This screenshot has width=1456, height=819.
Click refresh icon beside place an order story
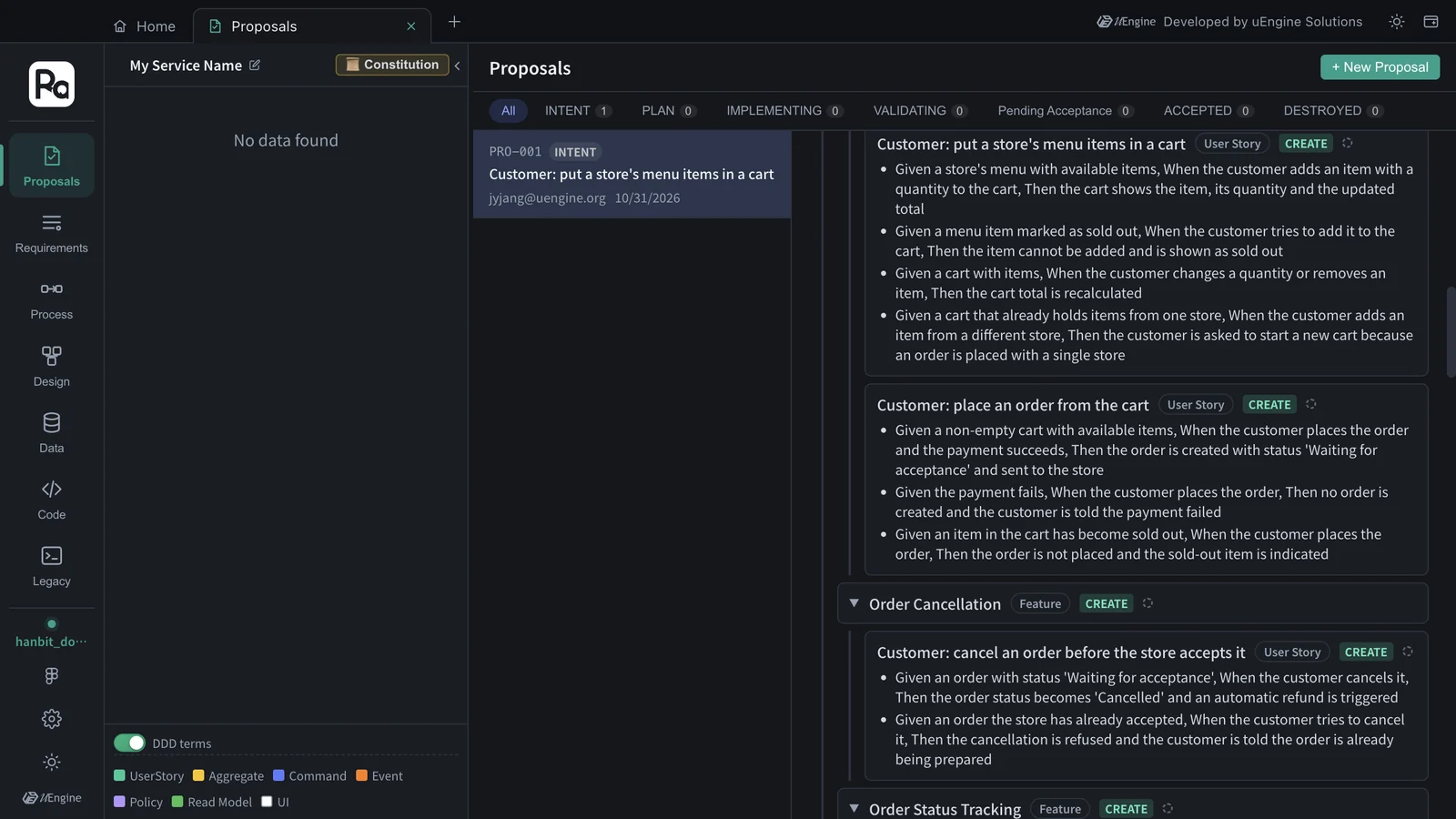coord(1311,404)
